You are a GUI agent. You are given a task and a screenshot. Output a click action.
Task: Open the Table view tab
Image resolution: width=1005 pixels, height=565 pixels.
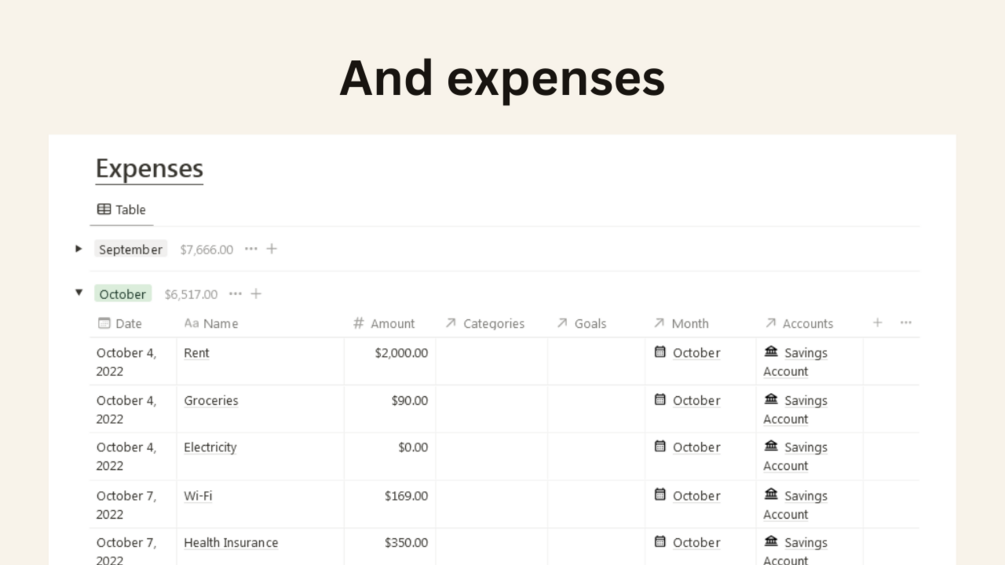point(122,210)
